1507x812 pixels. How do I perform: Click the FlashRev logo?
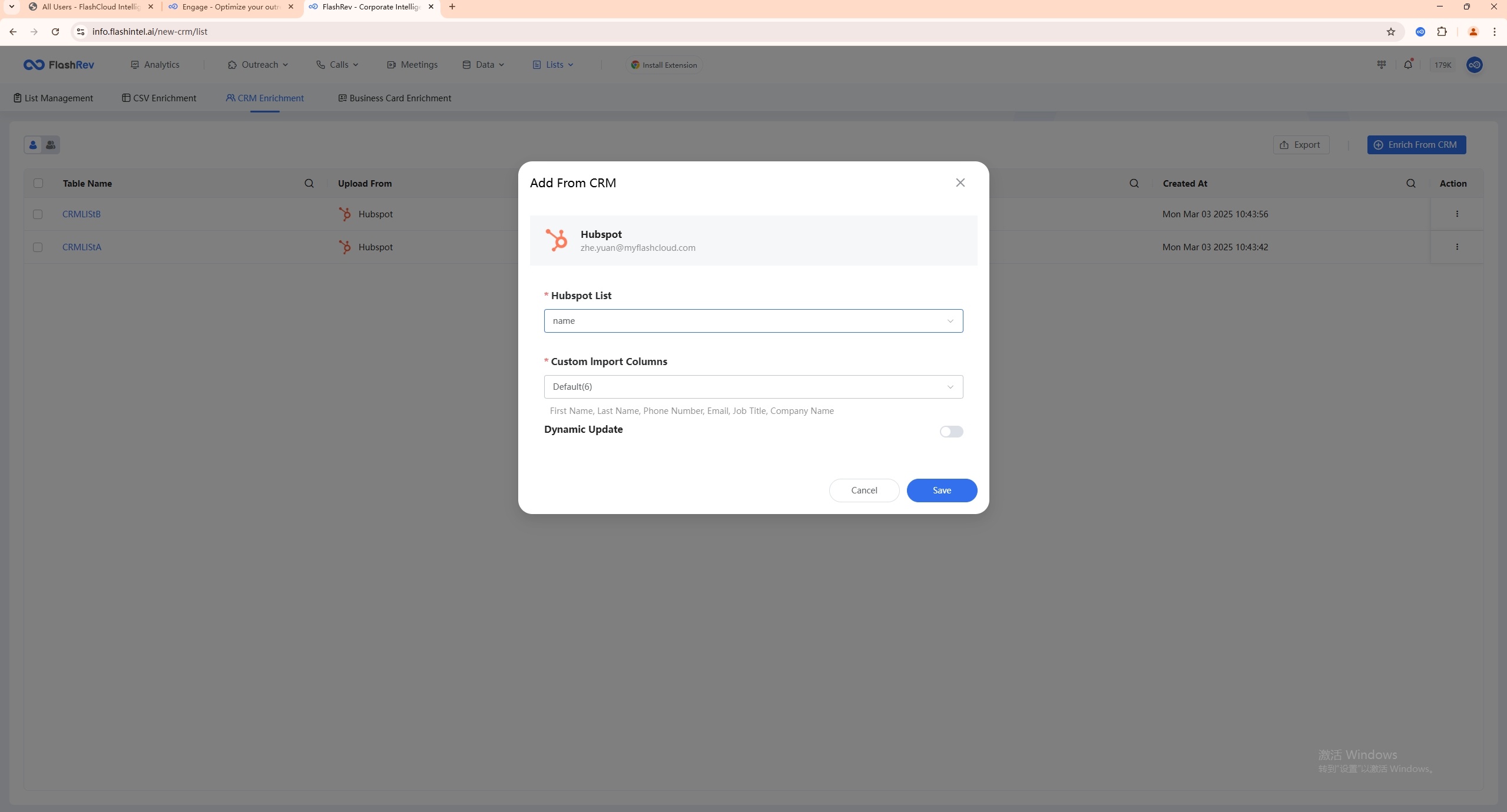[x=59, y=65]
